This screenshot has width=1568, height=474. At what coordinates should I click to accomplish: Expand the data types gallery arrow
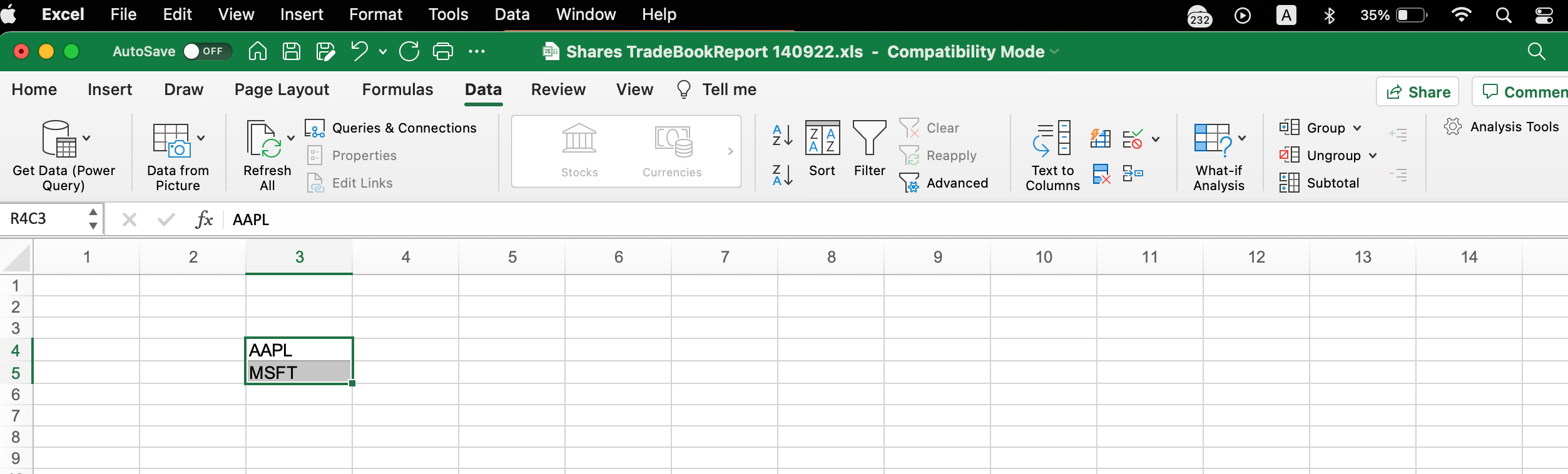(730, 151)
